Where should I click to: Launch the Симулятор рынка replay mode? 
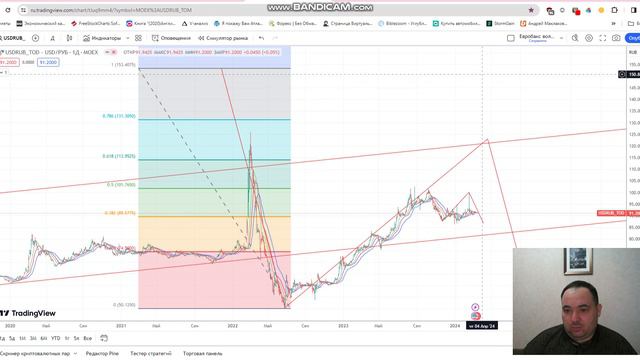point(223,38)
